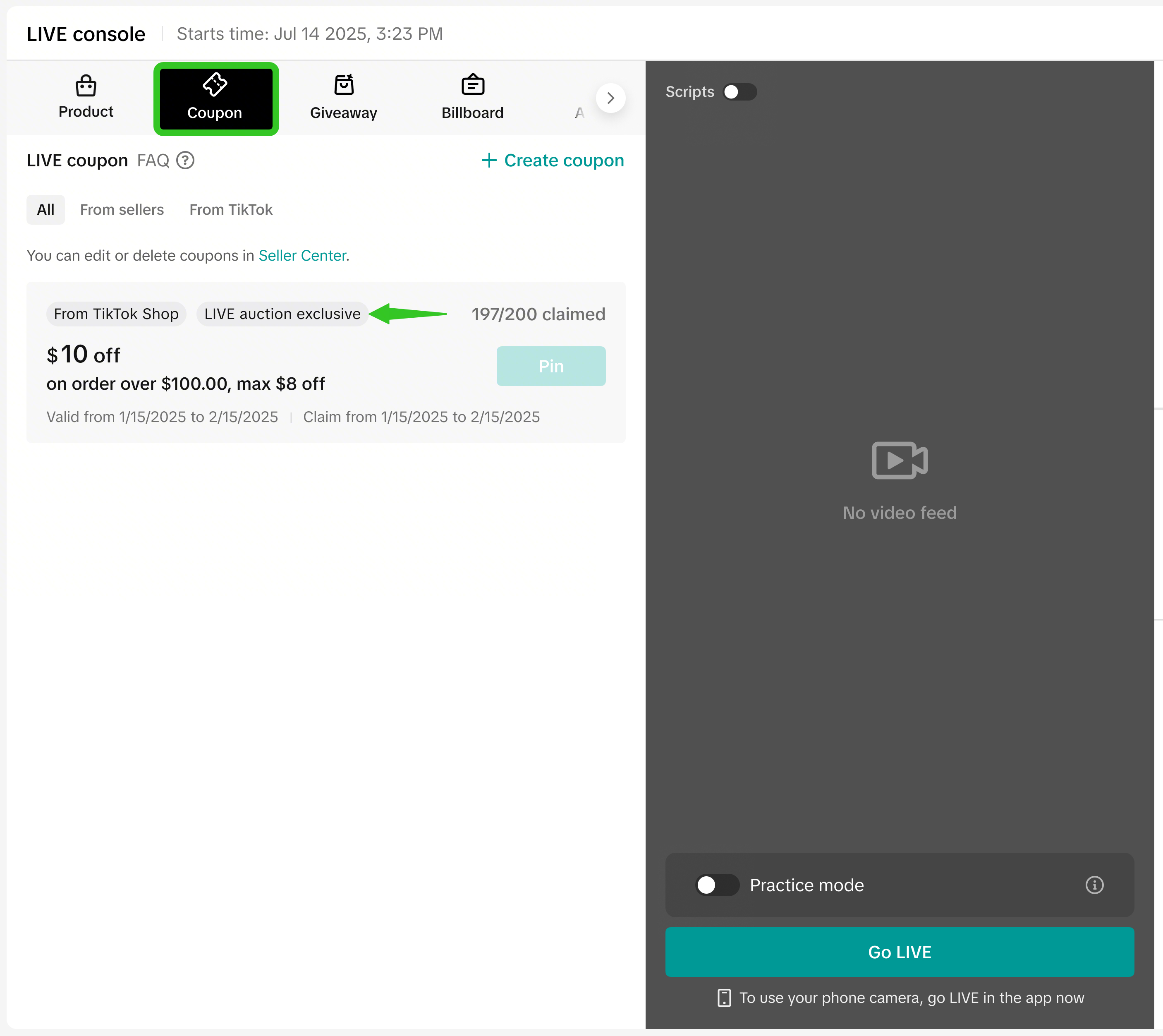Screen dimensions: 1163x1036
Task: Click the No video feed camera icon
Action: click(900, 460)
